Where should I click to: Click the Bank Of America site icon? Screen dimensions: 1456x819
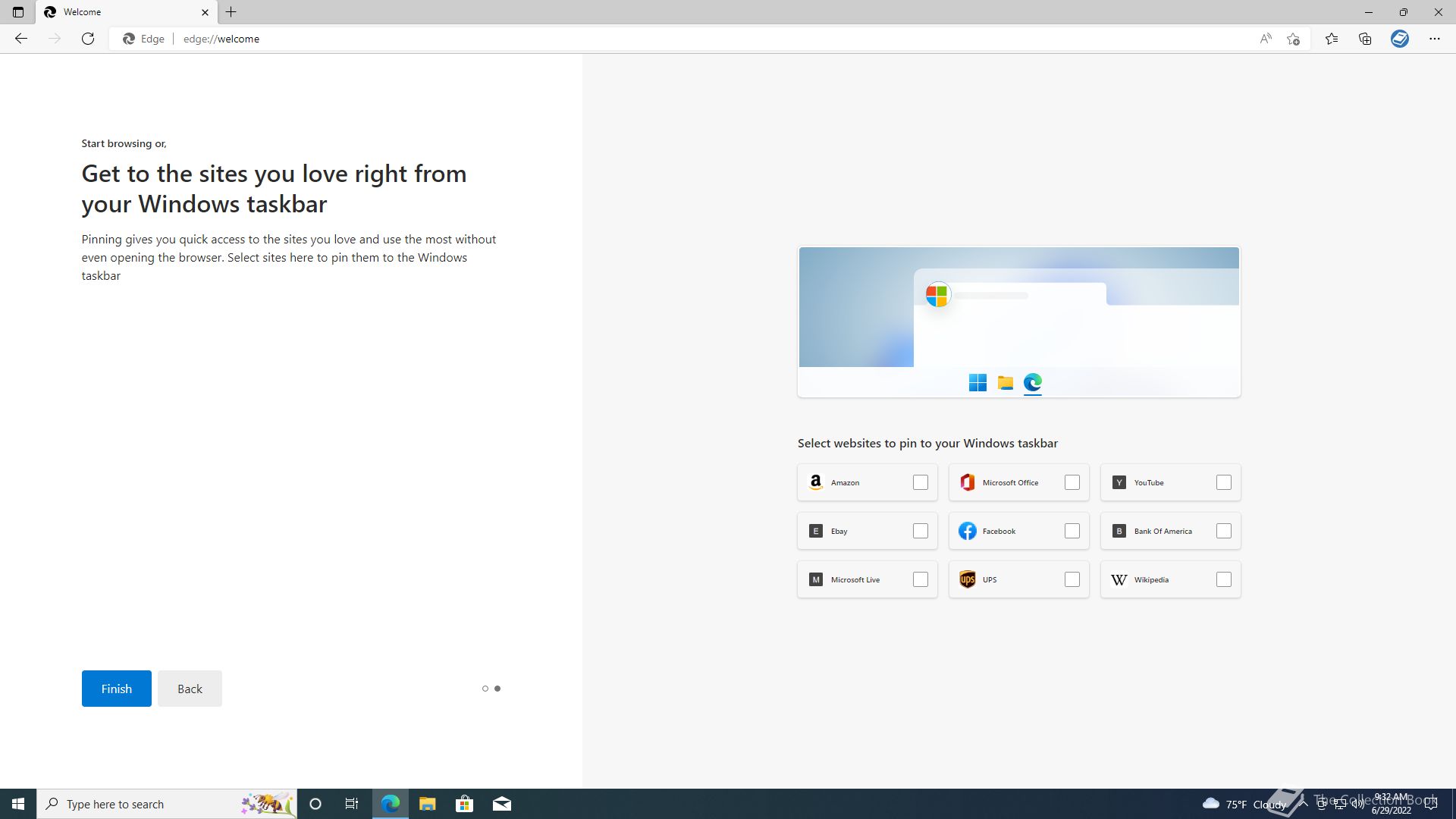(1119, 531)
